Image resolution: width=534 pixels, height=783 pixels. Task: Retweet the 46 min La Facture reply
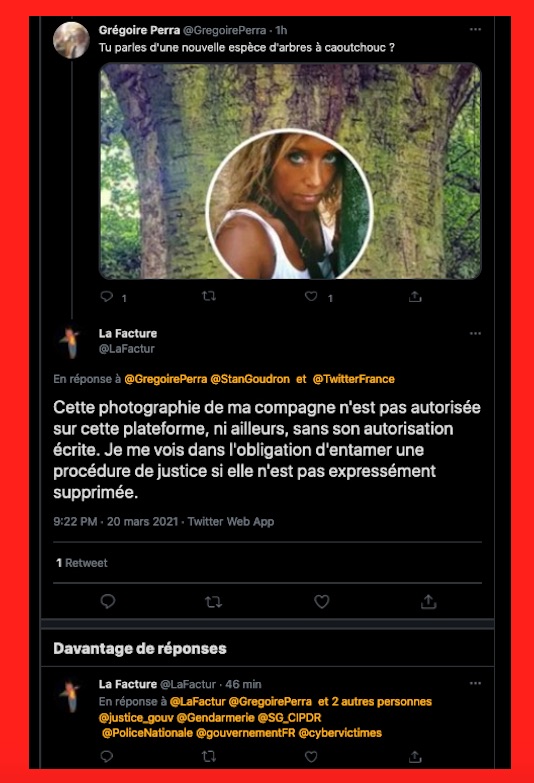point(209,757)
